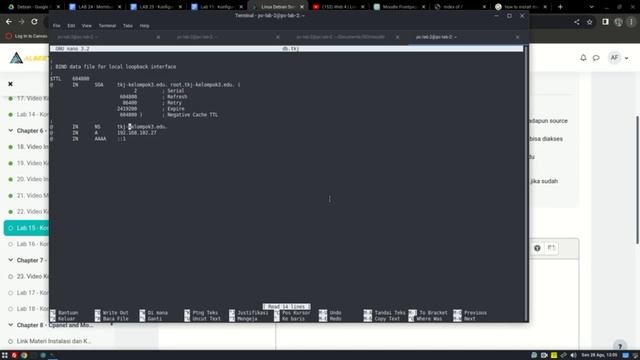Screen dimensions: 640x360
Task: Close the first terminal tab
Action: (x=158, y=37)
